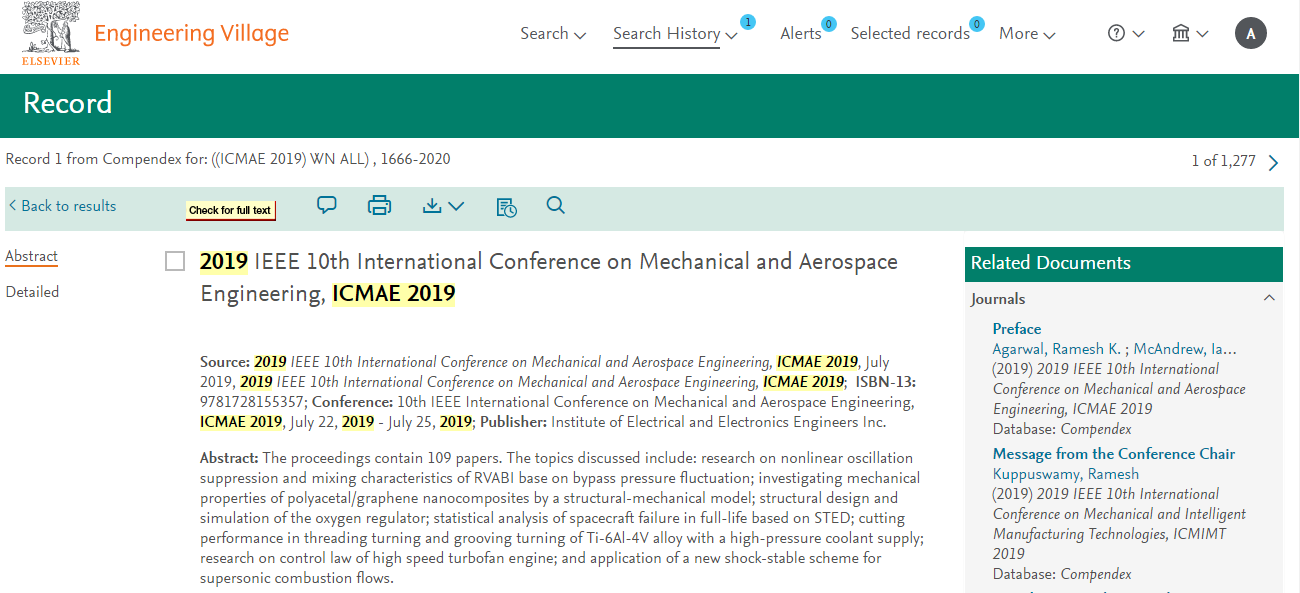Switch to the Detailed tab

point(32,292)
